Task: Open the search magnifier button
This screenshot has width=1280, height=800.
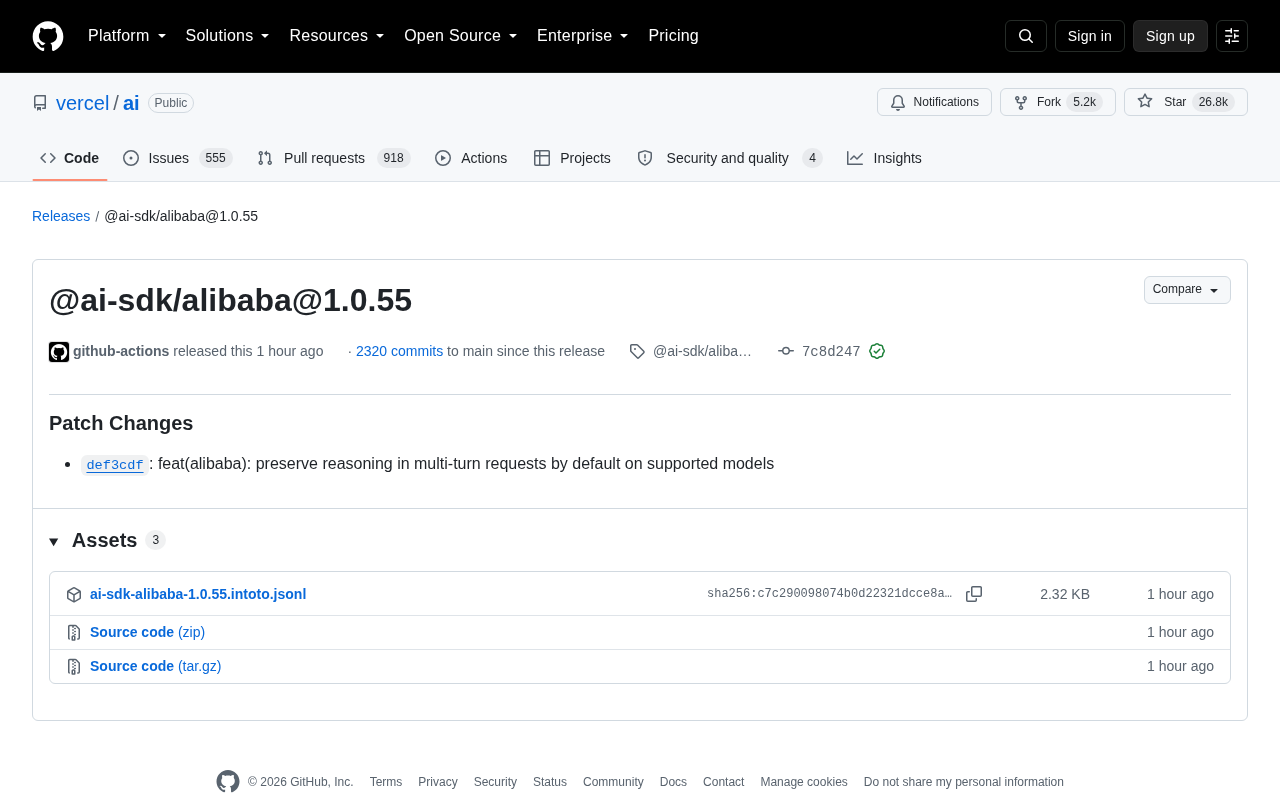Action: click(1026, 36)
